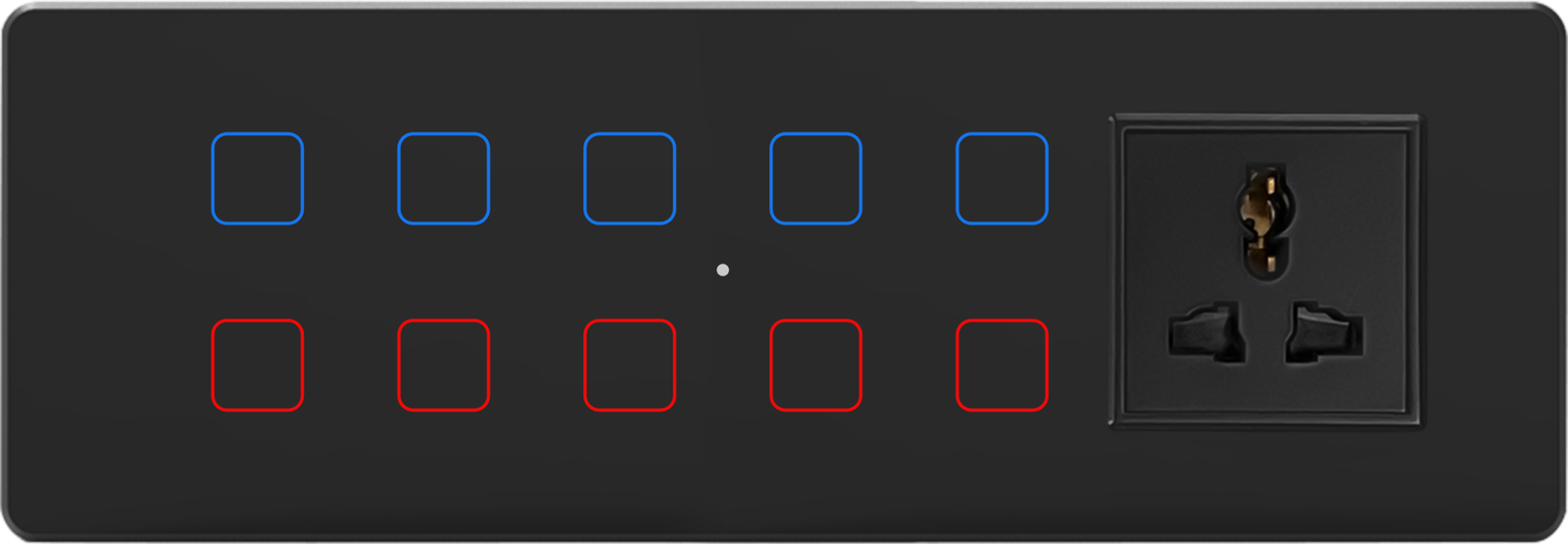
Task: Tap the red switch nearest the socket
Action: click(x=1002, y=365)
